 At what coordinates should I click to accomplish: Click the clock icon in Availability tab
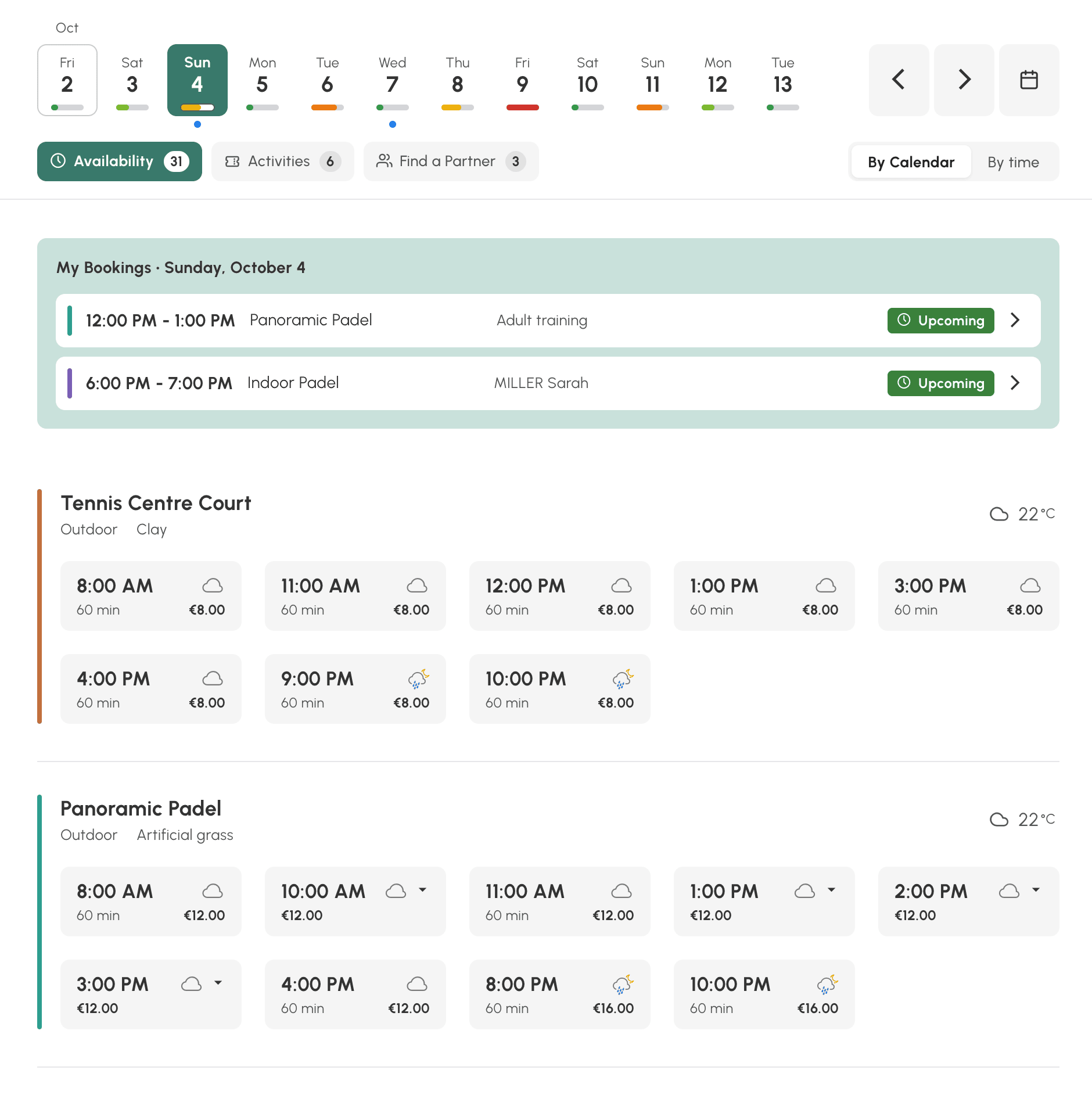point(58,161)
